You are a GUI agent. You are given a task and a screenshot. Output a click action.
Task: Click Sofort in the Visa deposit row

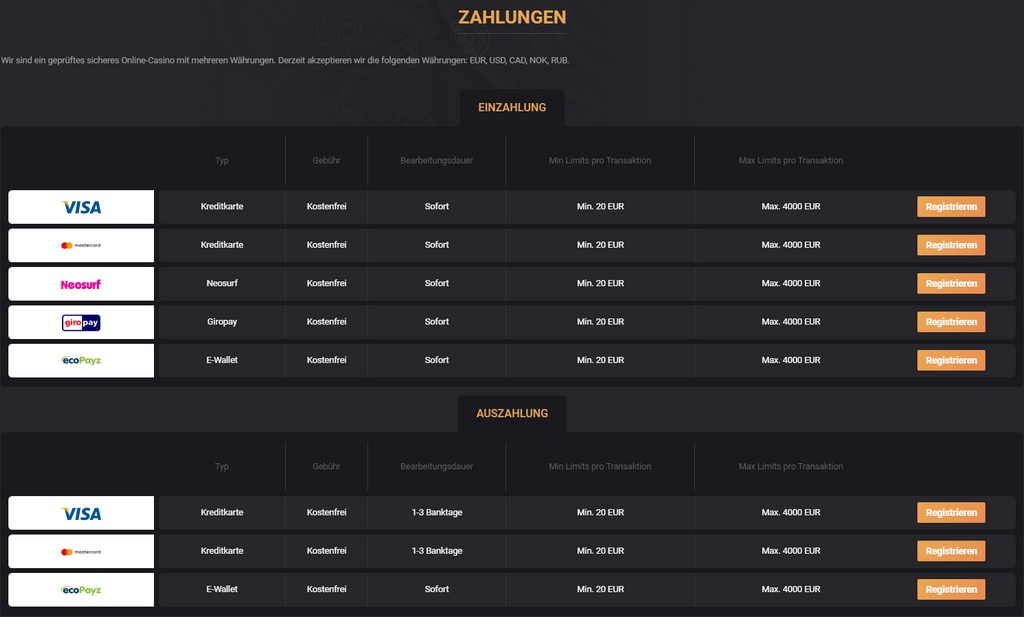437,206
